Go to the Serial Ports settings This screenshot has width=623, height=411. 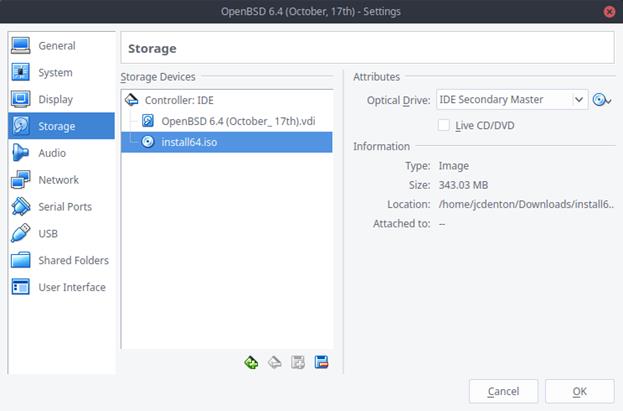pyautogui.click(x=64, y=207)
